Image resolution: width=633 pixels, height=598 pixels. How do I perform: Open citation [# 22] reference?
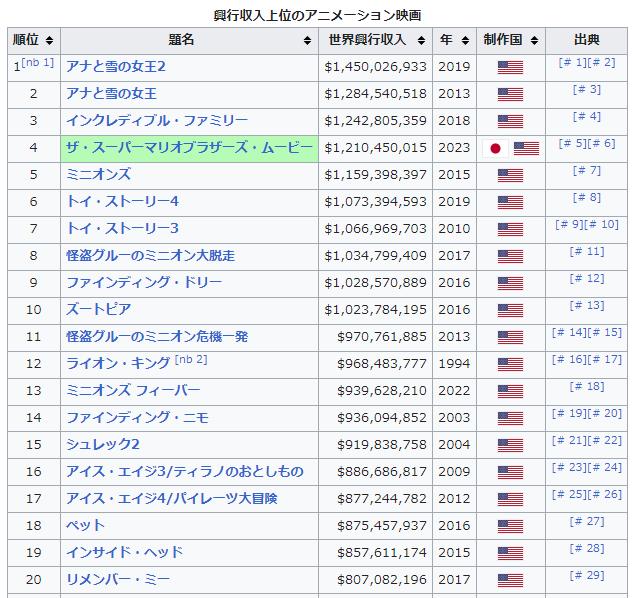(x=605, y=441)
